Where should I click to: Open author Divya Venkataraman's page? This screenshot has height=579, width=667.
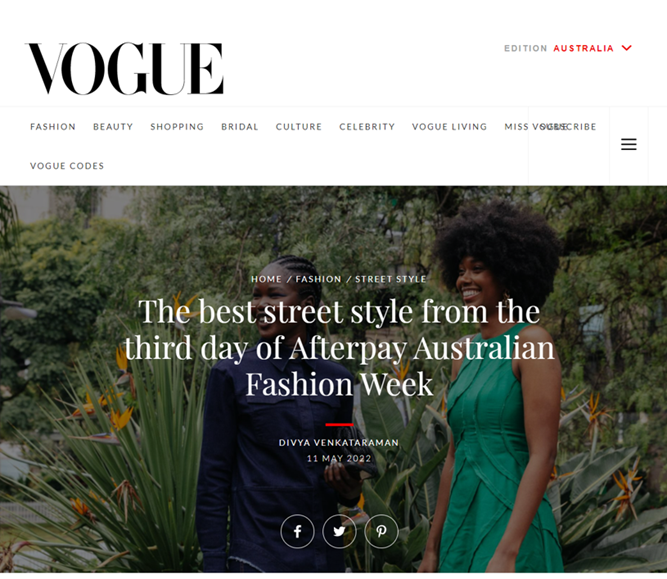pyautogui.click(x=339, y=442)
